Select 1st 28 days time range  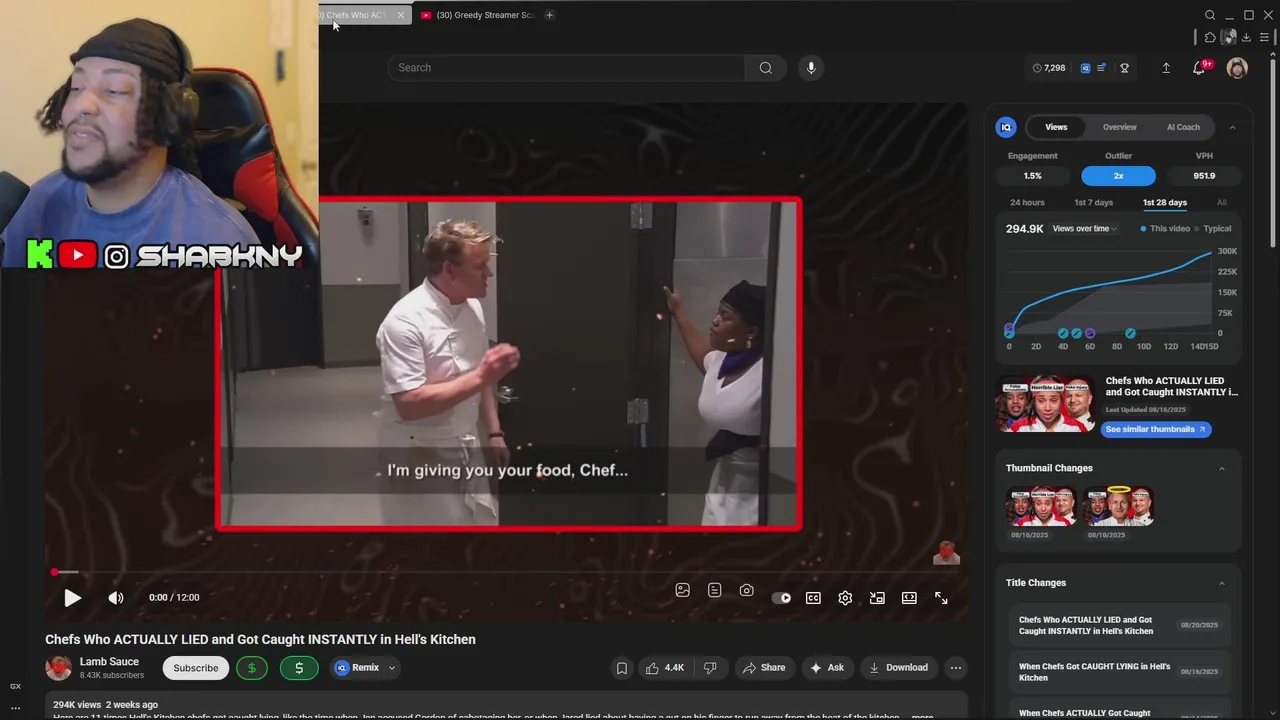coord(1165,203)
